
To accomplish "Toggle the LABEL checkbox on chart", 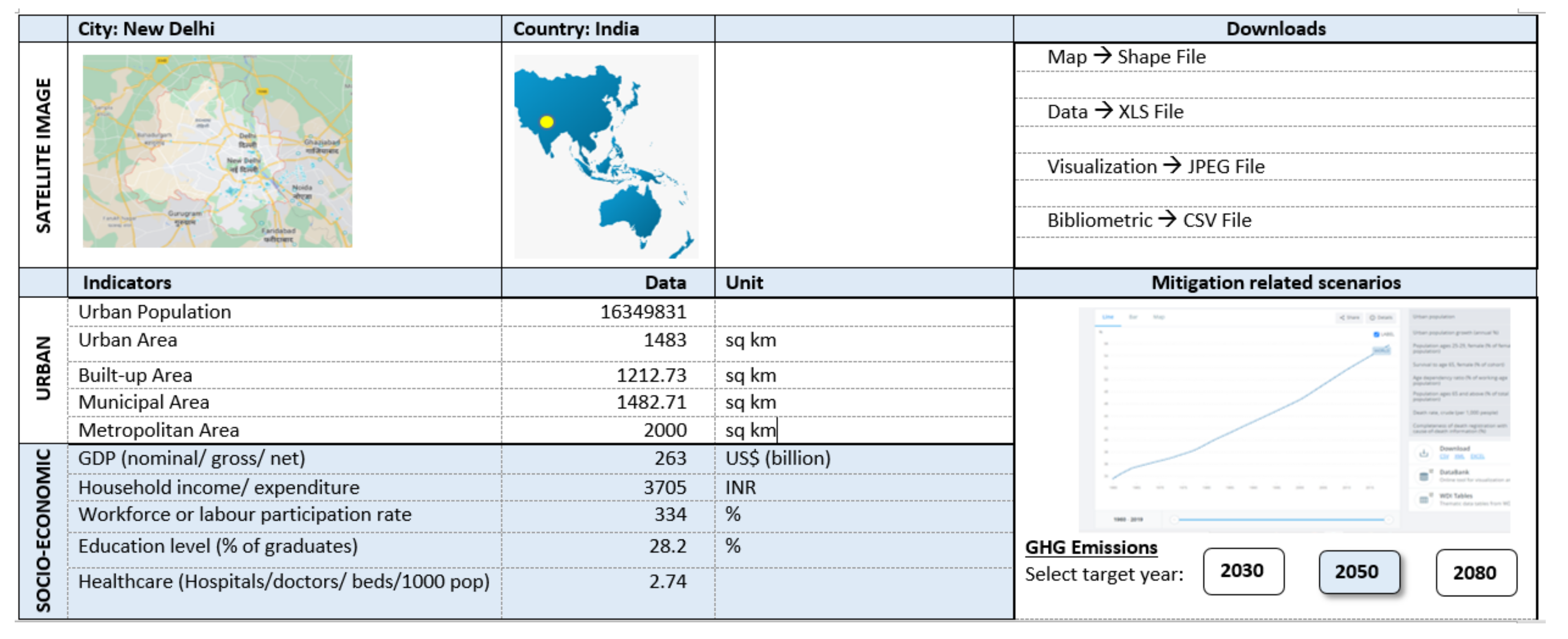I will (x=1376, y=335).
